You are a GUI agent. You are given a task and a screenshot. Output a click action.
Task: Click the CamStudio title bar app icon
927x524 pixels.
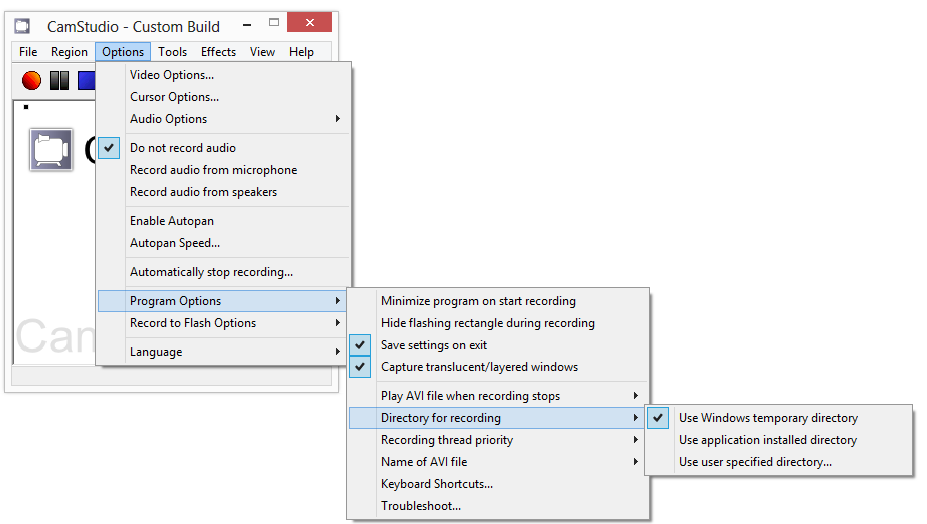coord(23,26)
